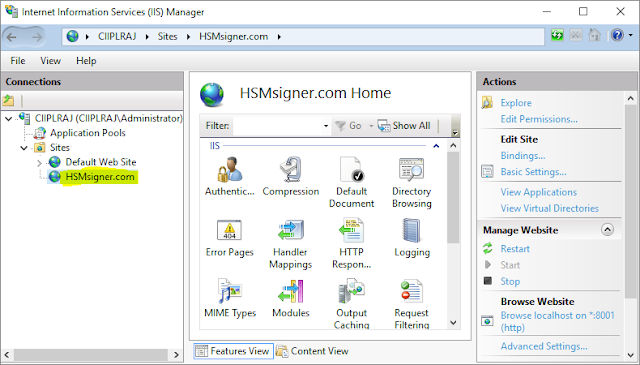Click the Explore action link
Screen dimensions: 640x365
coord(516,103)
